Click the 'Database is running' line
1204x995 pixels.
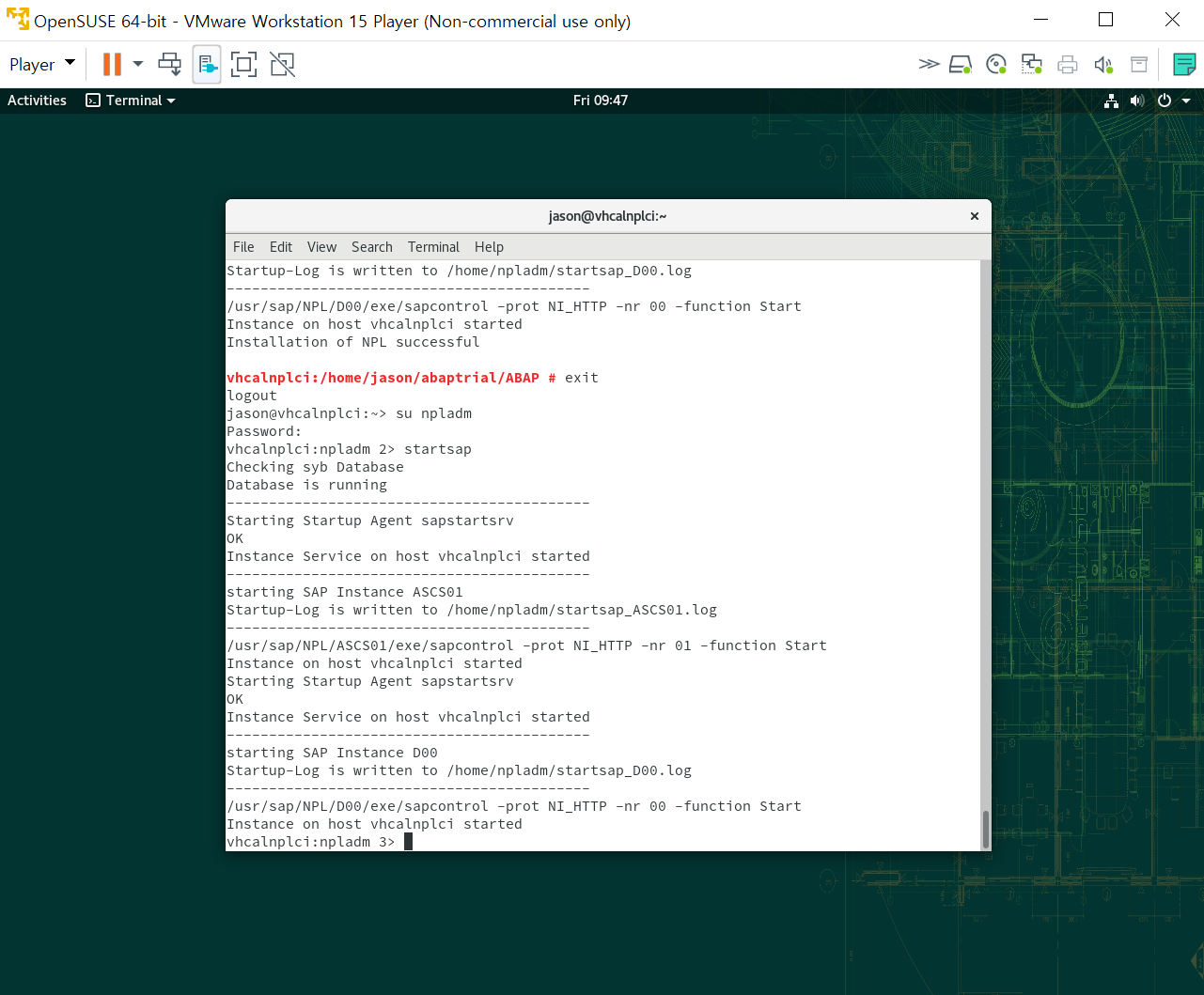coord(307,485)
